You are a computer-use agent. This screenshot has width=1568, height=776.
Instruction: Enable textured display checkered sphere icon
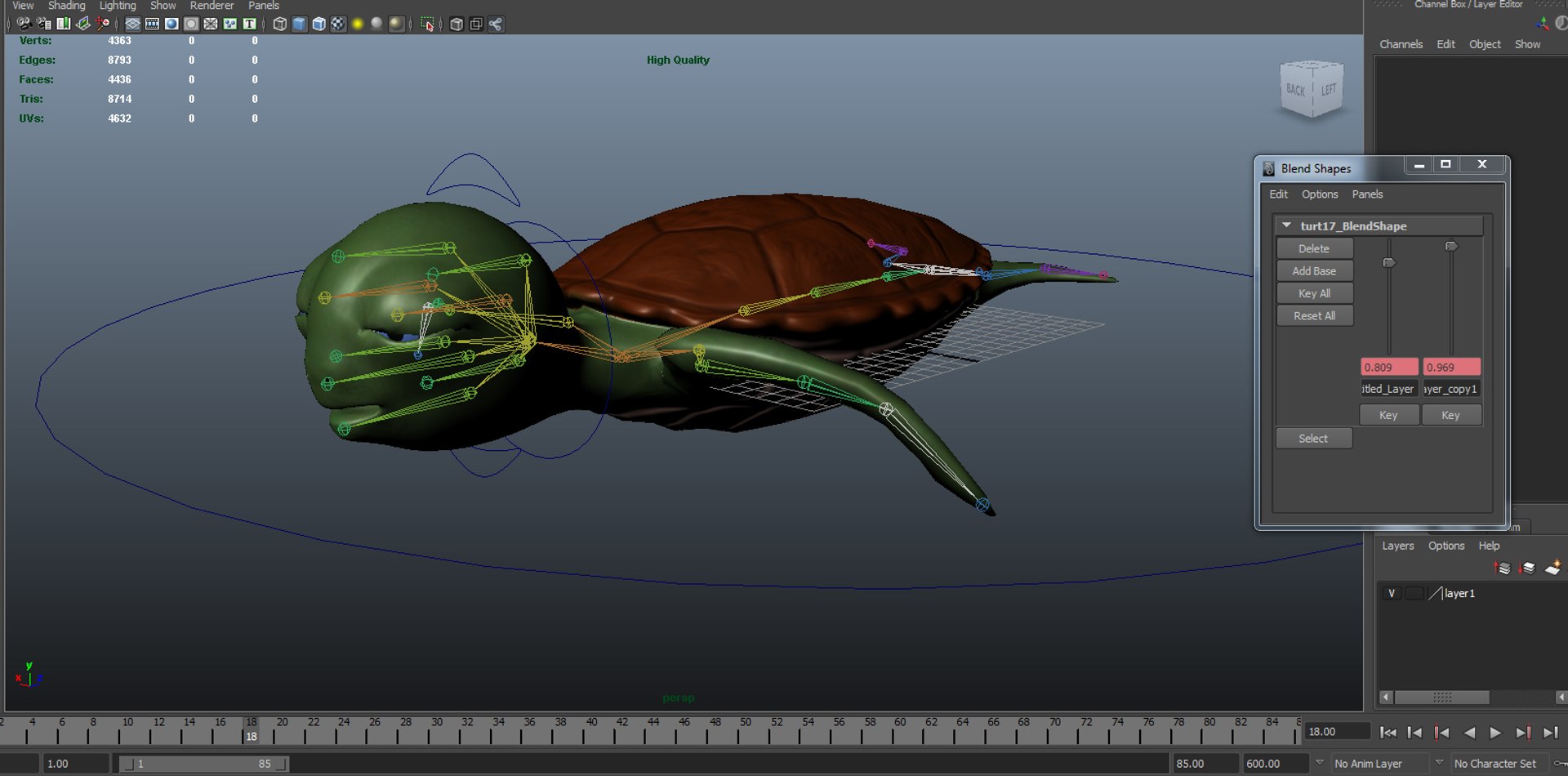point(338,24)
